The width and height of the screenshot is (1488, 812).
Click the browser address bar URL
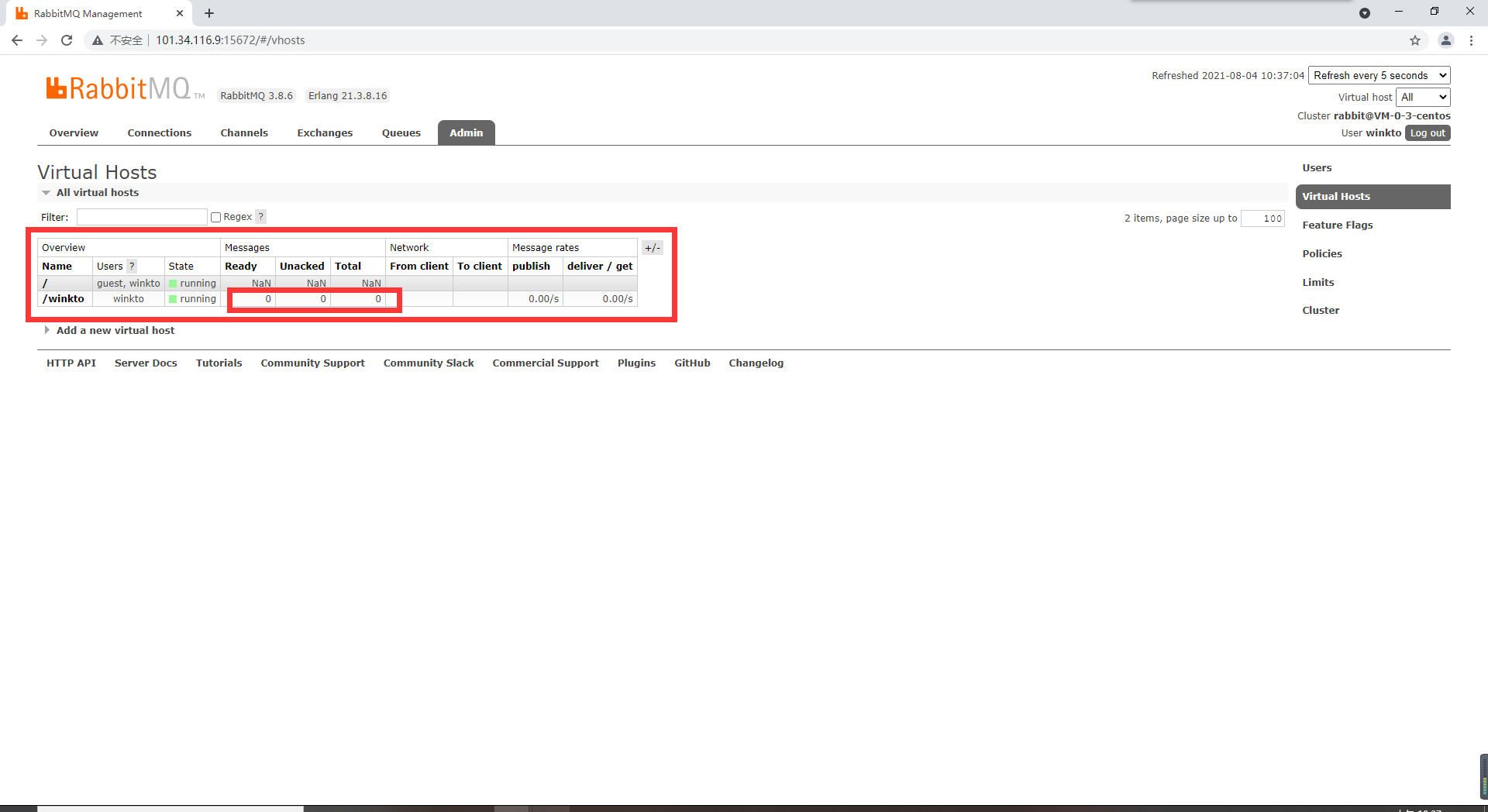click(x=230, y=40)
